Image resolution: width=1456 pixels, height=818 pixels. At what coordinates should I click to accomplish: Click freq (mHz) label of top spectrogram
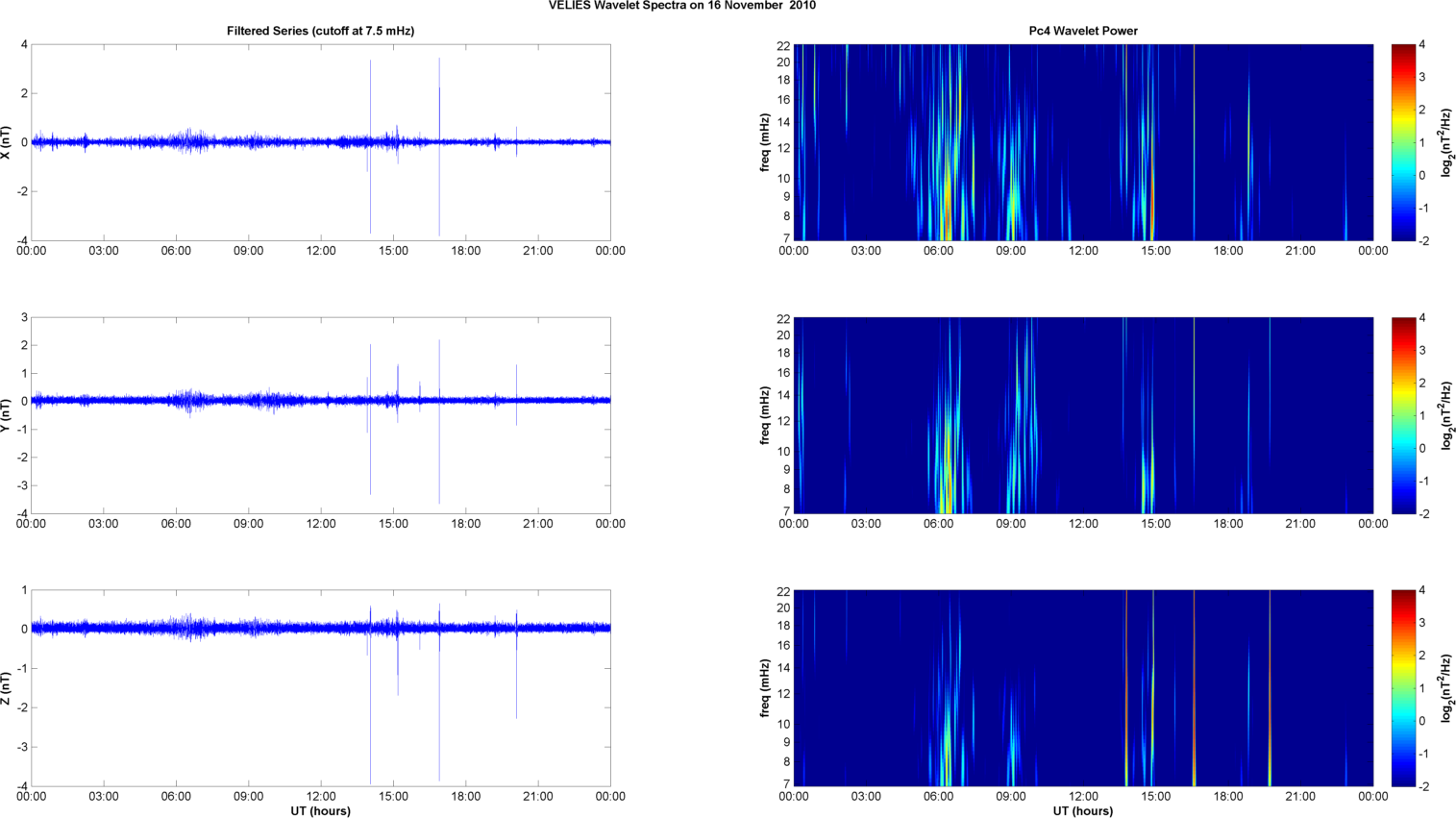pyautogui.click(x=765, y=142)
